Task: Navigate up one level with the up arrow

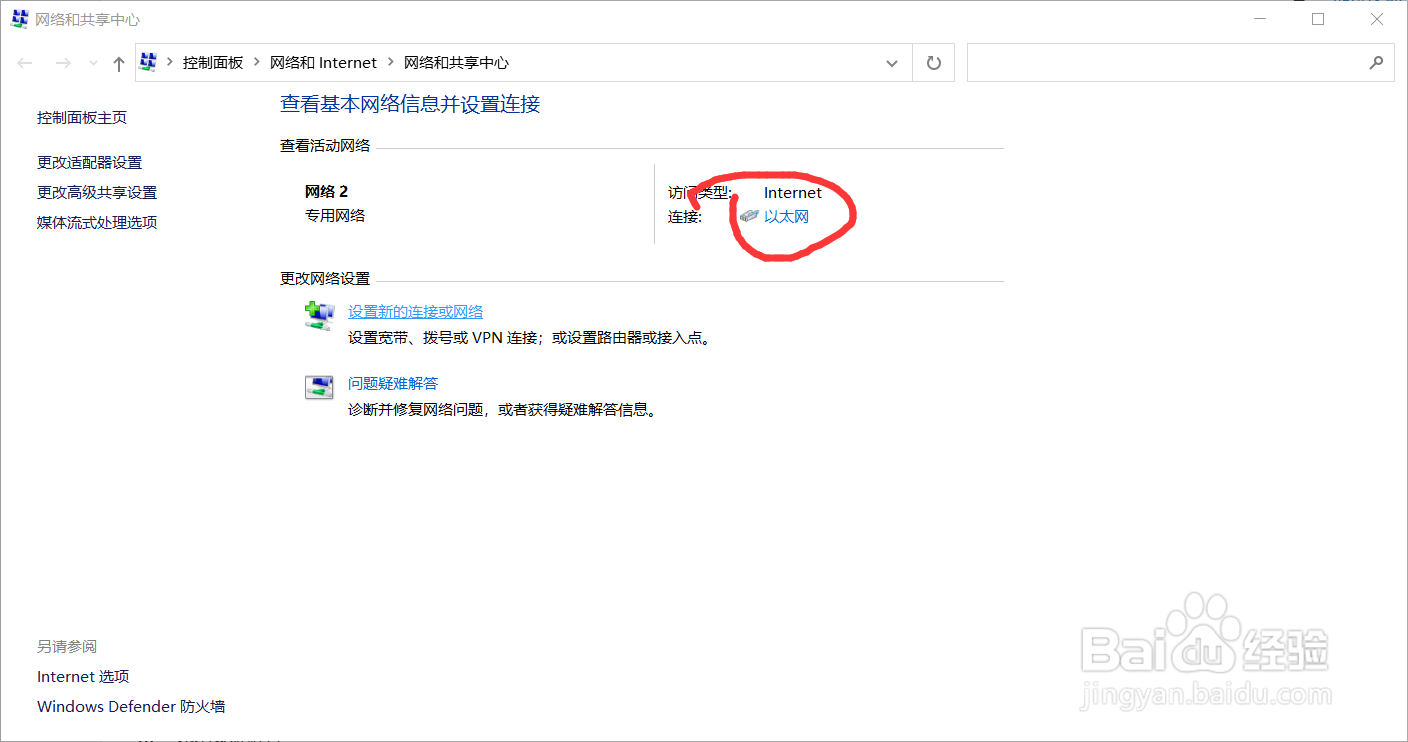Action: pos(117,62)
